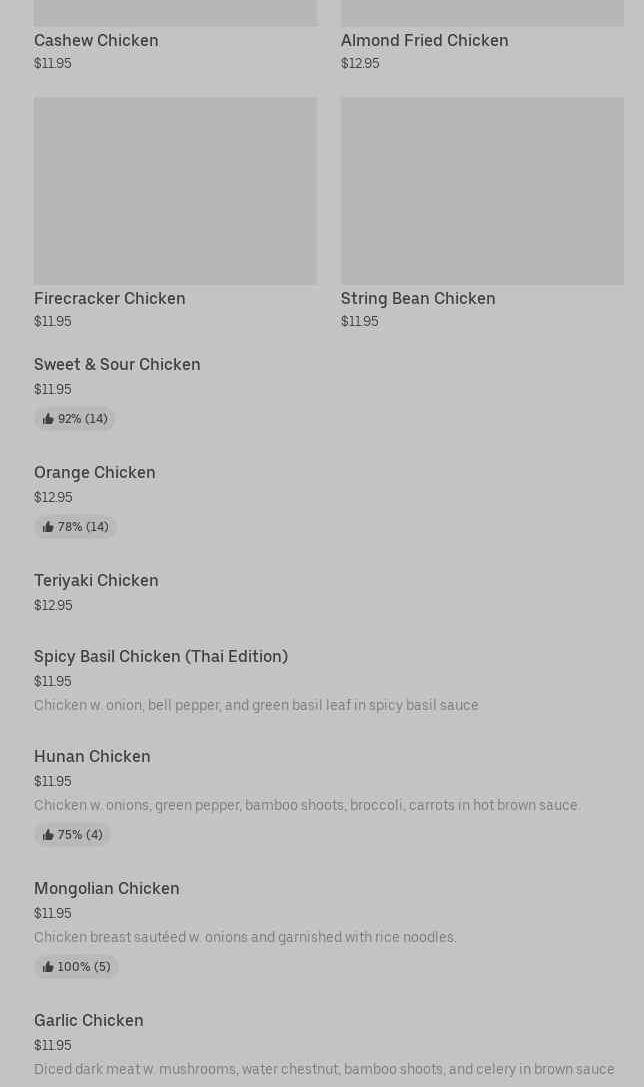The height and width of the screenshot is (1087, 644).
Task: Open the Almond Fried Chicken item
Action: pyautogui.click(x=424, y=40)
